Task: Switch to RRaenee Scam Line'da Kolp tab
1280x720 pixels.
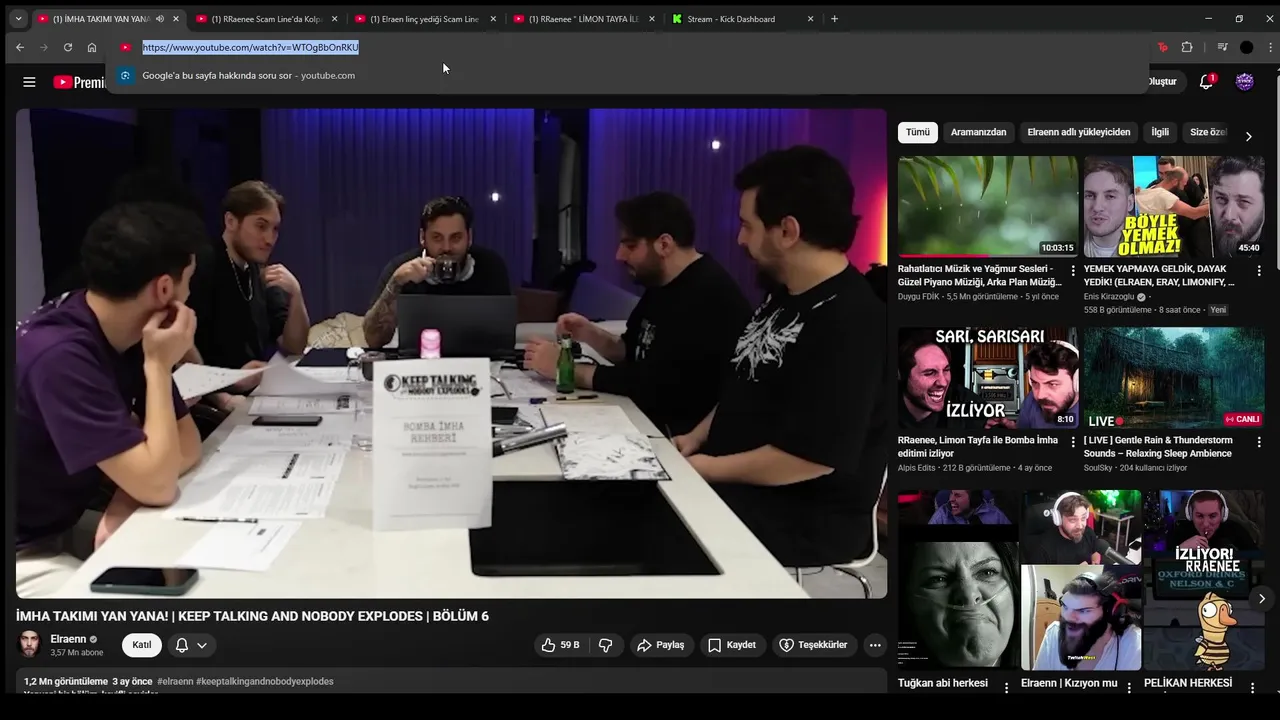Action: (x=267, y=18)
